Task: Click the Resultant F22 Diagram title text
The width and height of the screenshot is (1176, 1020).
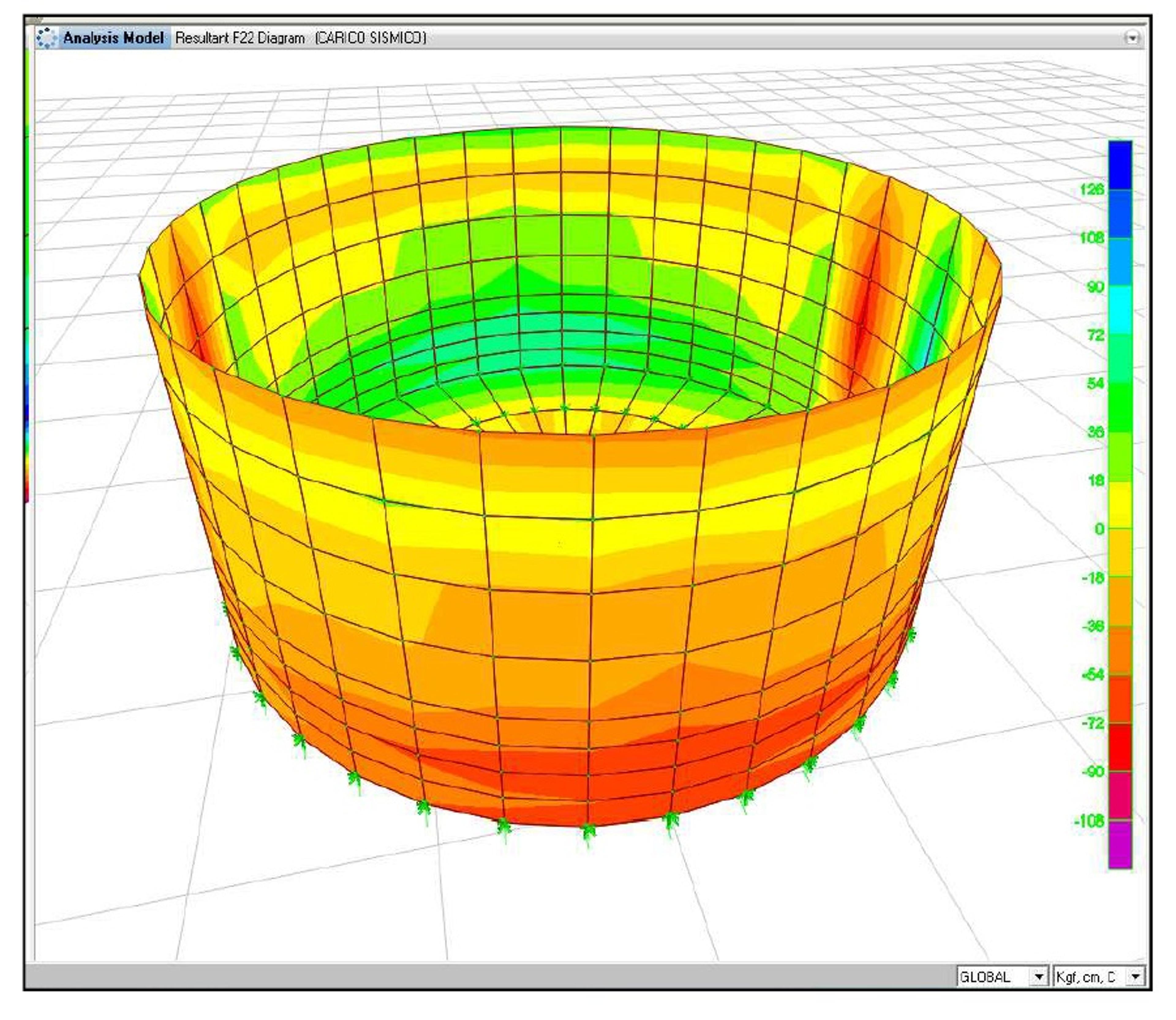Action: (x=239, y=38)
